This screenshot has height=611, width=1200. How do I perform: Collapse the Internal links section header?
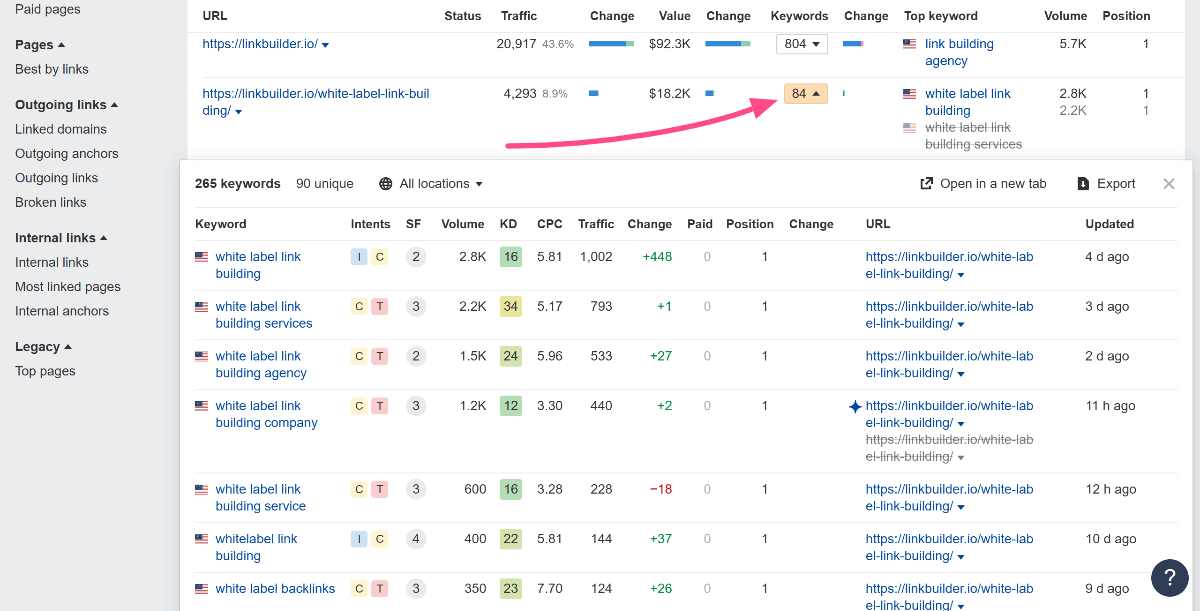[x=61, y=238]
